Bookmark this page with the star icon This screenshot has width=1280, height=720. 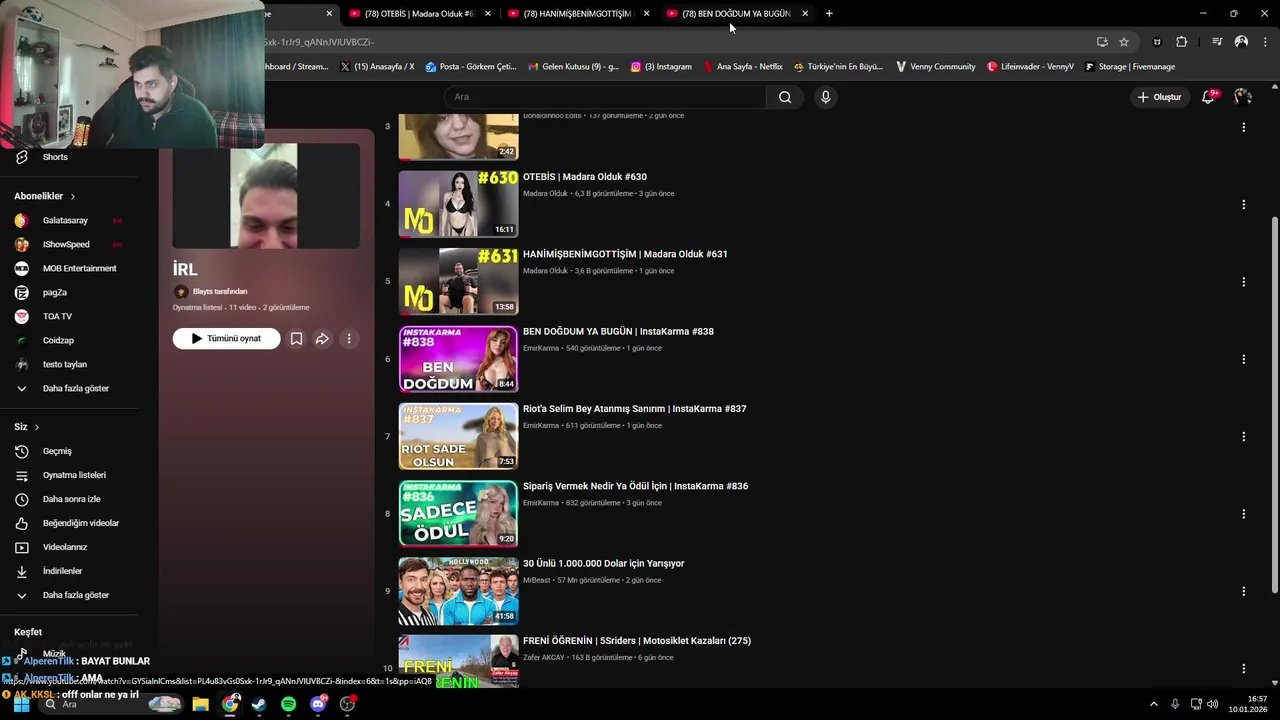(1124, 42)
